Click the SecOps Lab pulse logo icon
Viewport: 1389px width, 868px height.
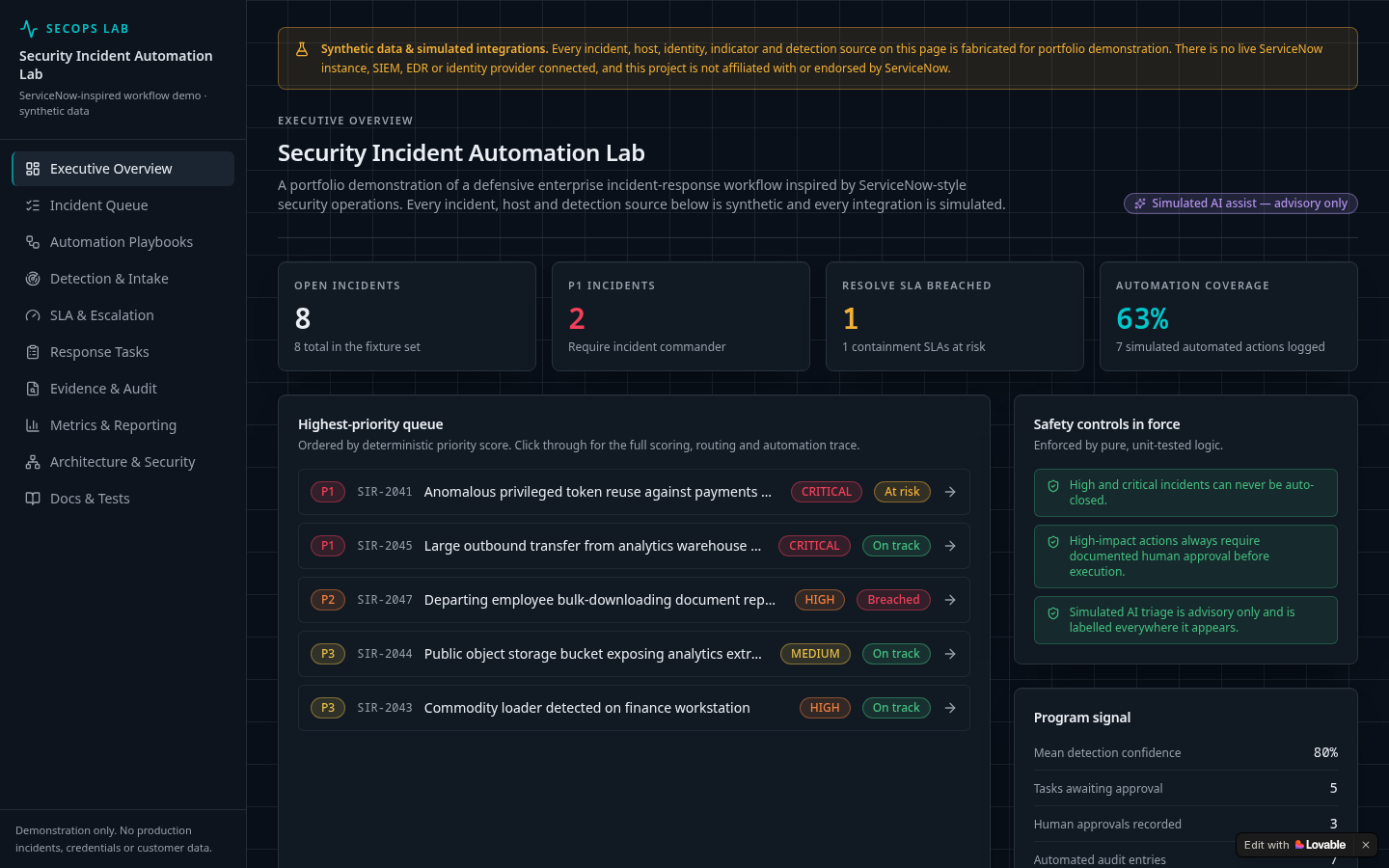[x=29, y=29]
